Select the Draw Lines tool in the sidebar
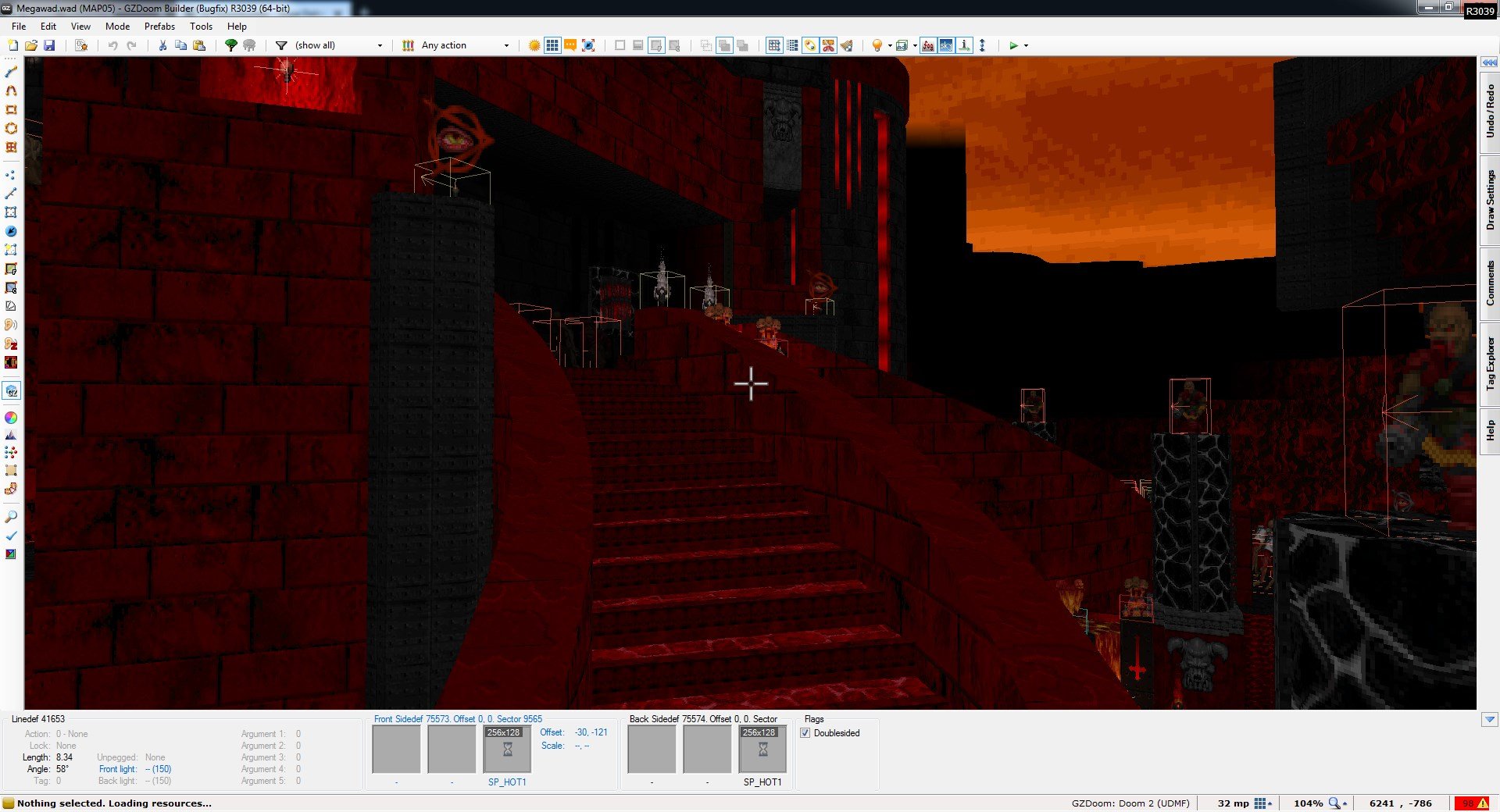 coord(11,72)
